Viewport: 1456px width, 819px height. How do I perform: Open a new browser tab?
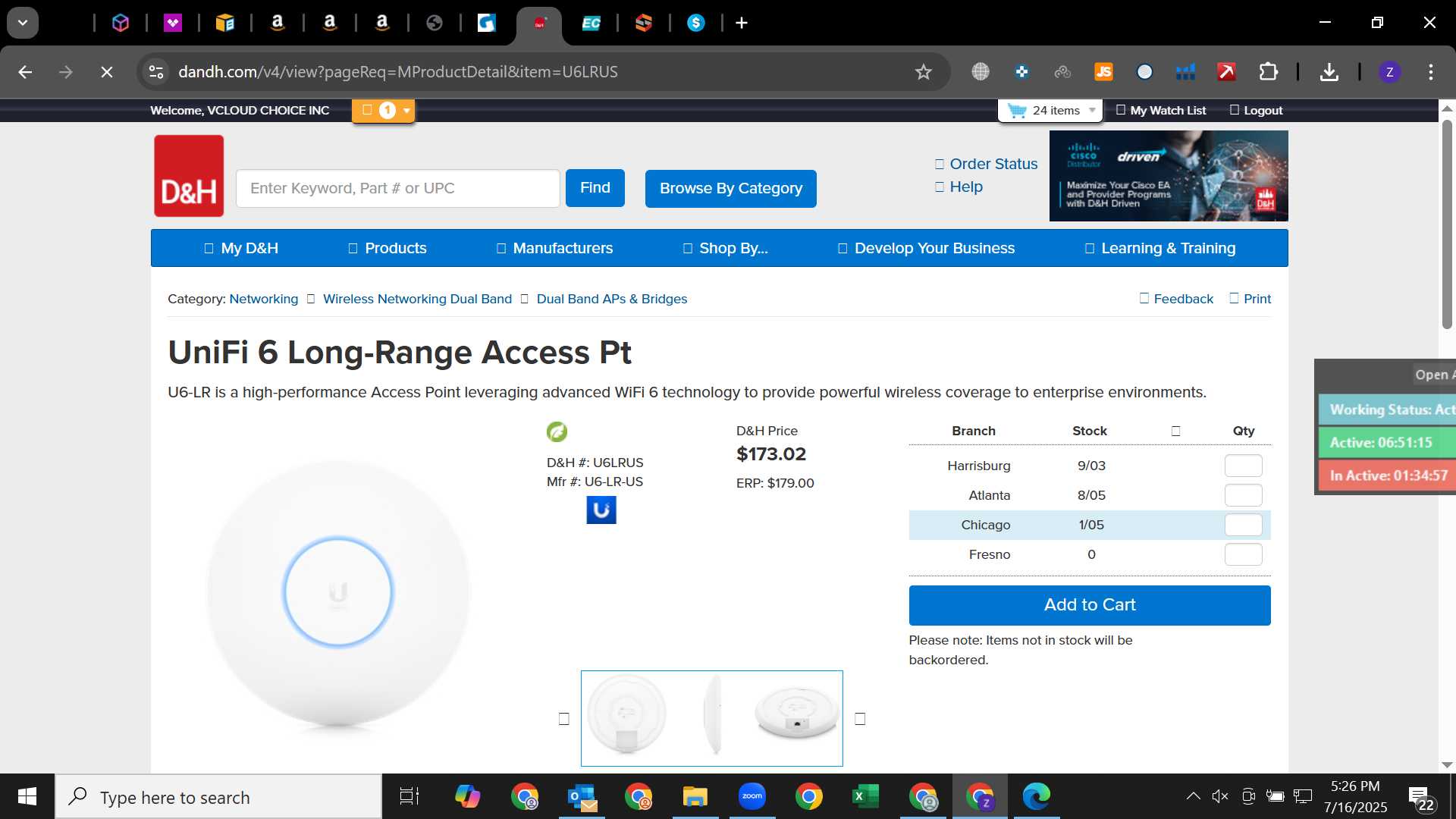[x=742, y=23]
